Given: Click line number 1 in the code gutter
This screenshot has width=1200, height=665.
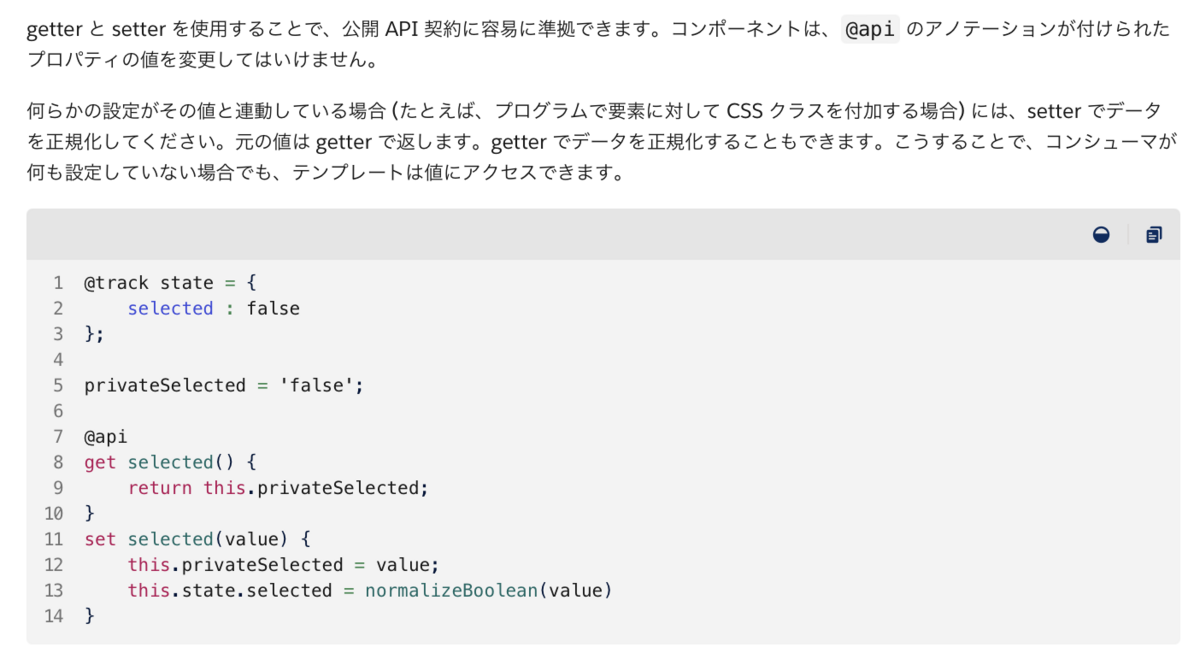Looking at the screenshot, I should click(58, 283).
